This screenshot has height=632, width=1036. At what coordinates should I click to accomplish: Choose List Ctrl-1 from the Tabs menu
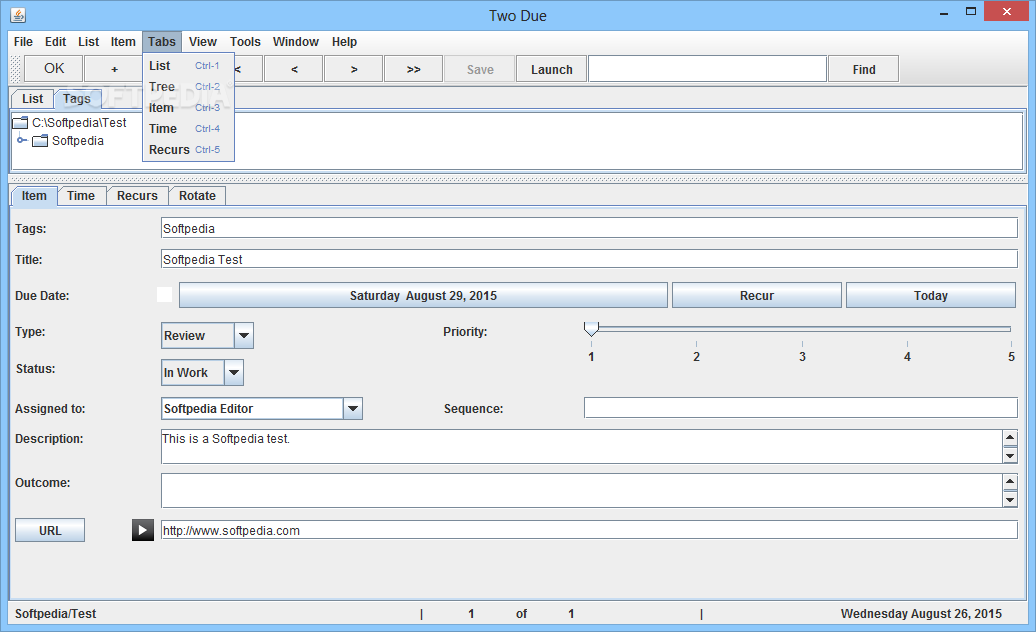[188, 65]
